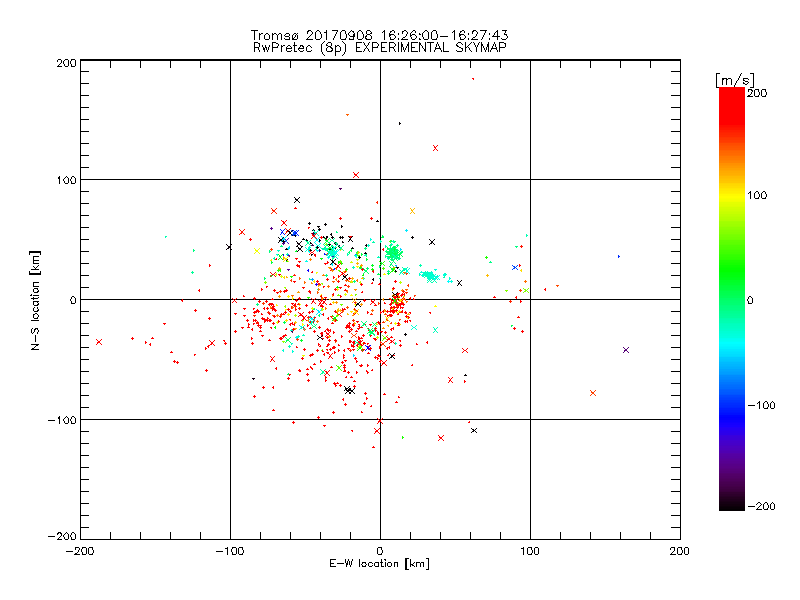Screen dimensions: 800x600
Task: Click the y-axis tick label '0'
Action: point(73,300)
